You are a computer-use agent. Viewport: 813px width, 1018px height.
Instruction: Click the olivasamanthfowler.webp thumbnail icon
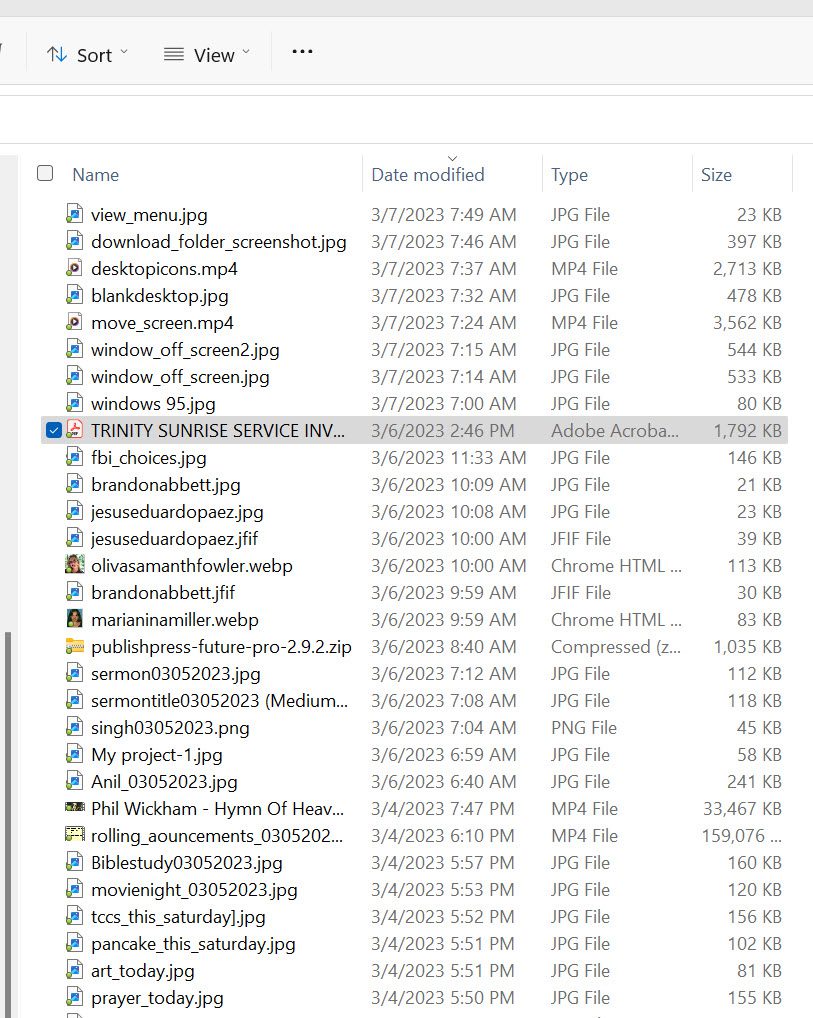tap(75, 565)
